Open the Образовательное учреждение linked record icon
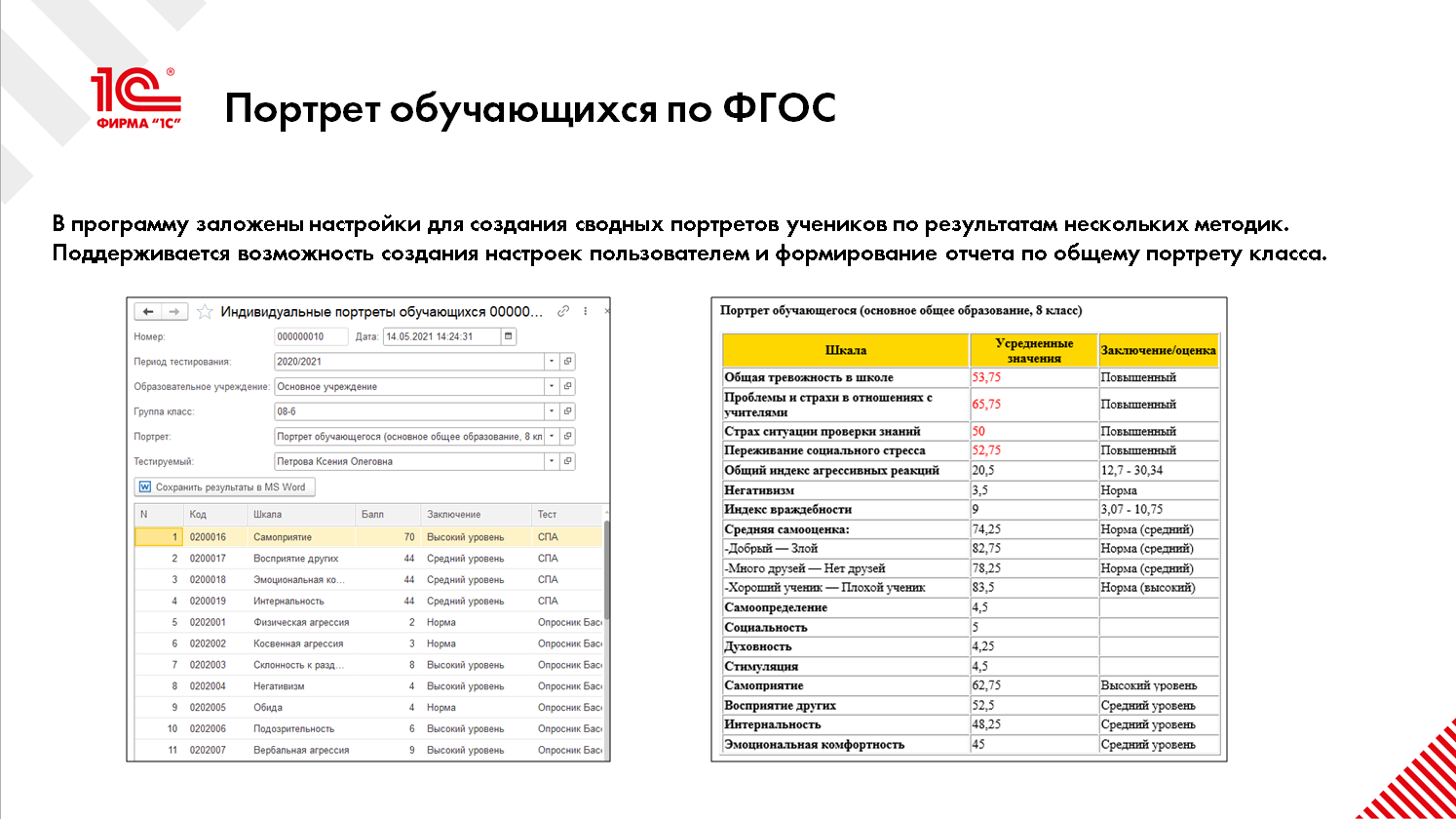1456x819 pixels. 568,387
